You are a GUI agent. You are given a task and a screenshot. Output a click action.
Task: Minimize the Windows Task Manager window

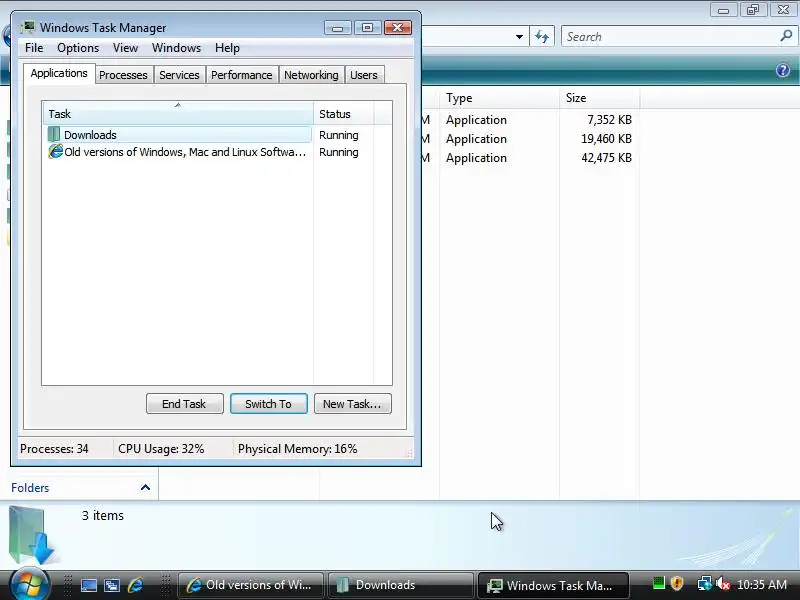(x=337, y=28)
